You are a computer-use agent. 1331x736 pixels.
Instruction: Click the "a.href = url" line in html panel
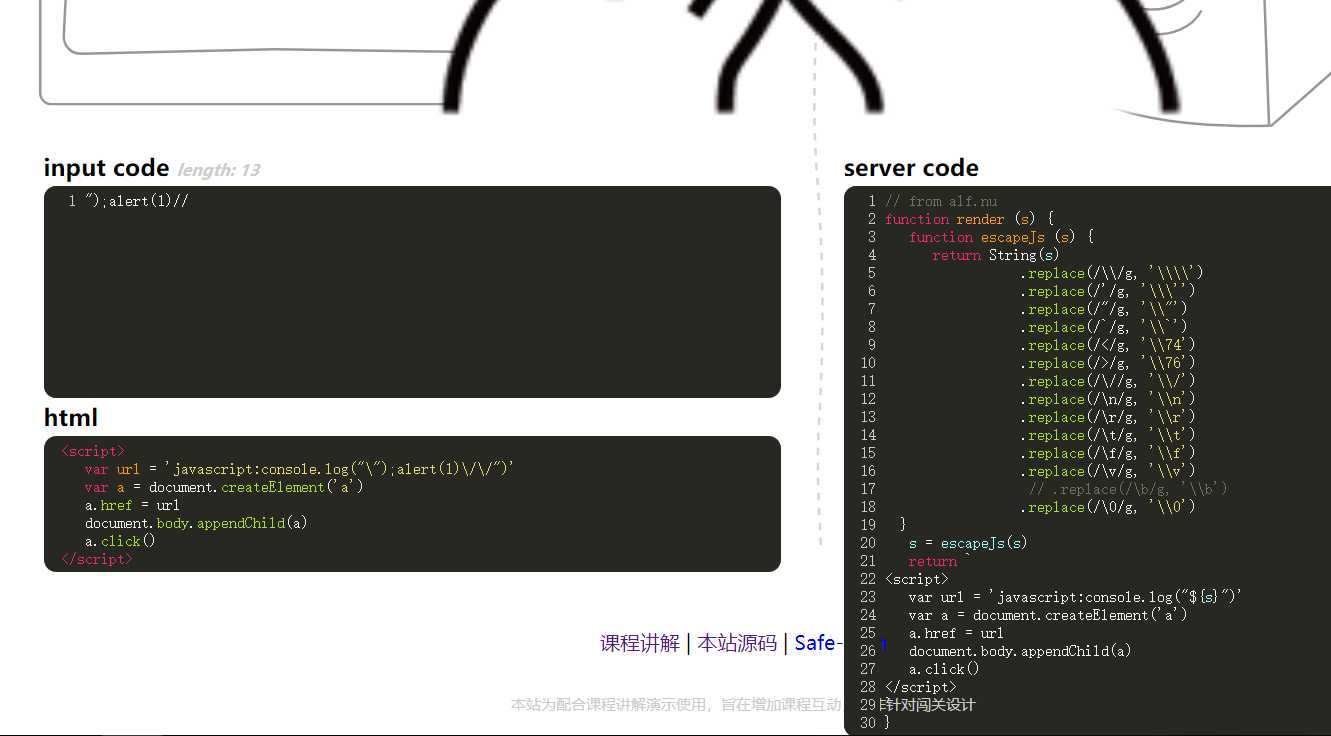132,505
